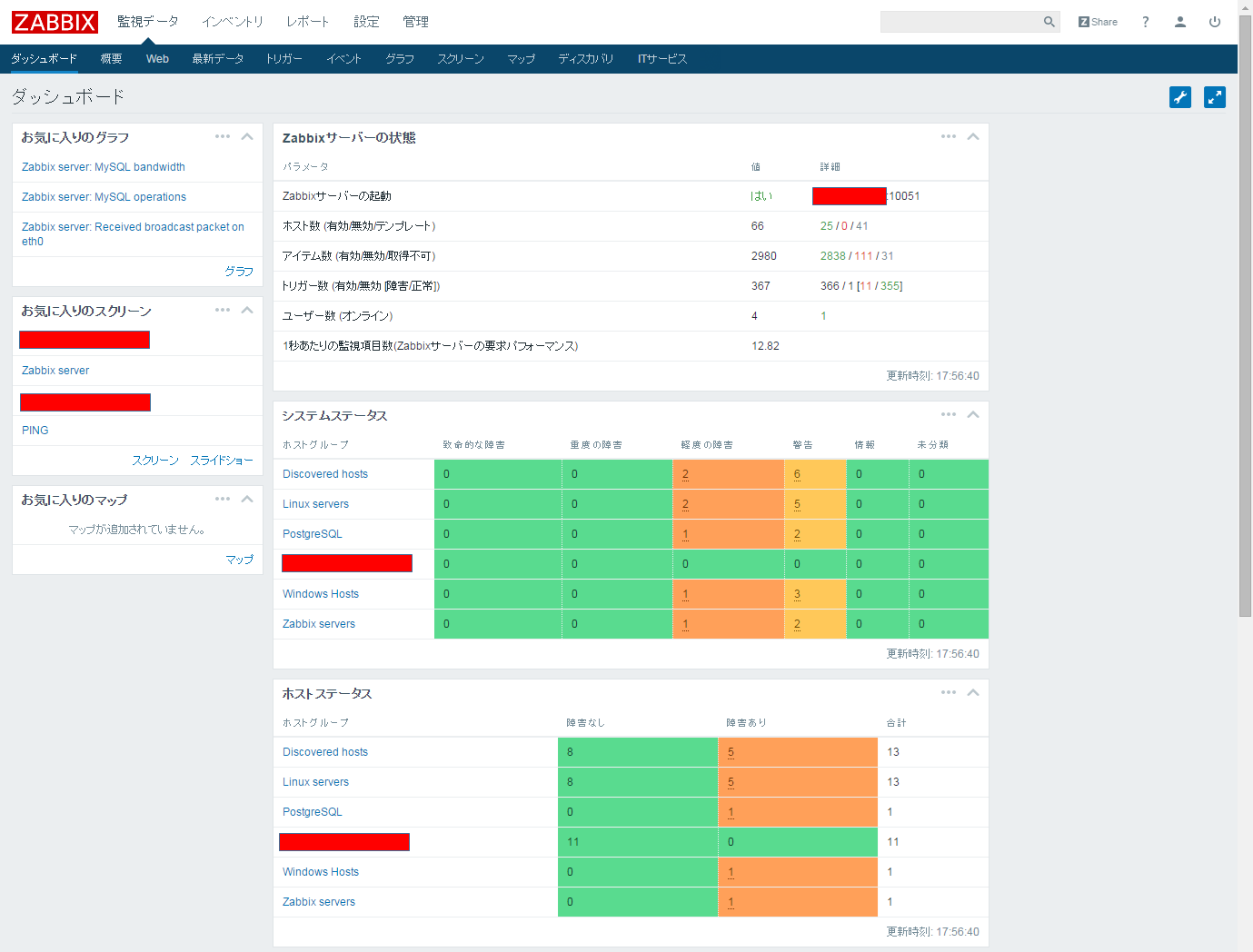Open the レポート top menu
Image resolution: width=1253 pixels, height=952 pixels.
click(308, 22)
